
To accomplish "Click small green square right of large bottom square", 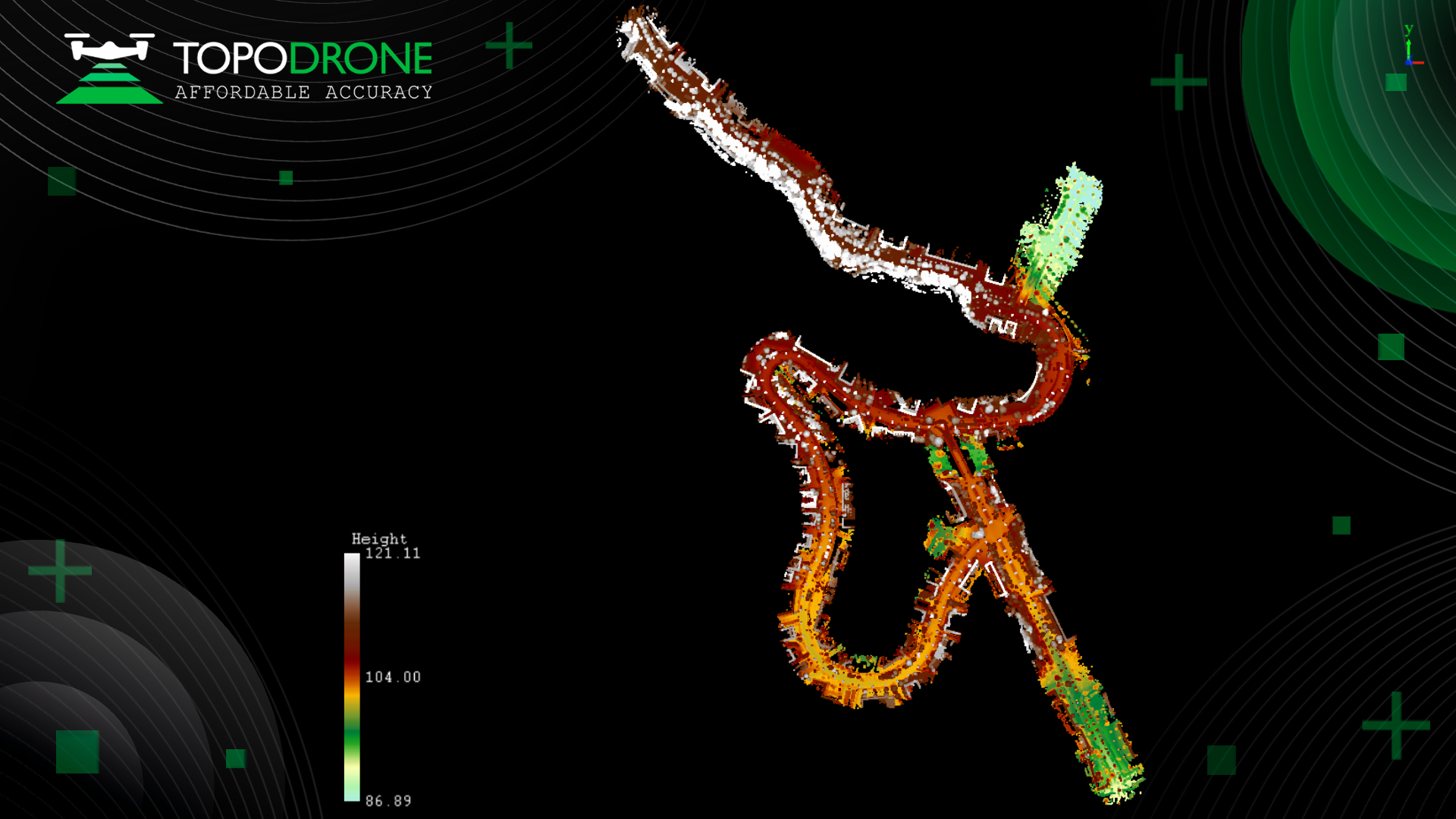I will (x=236, y=758).
